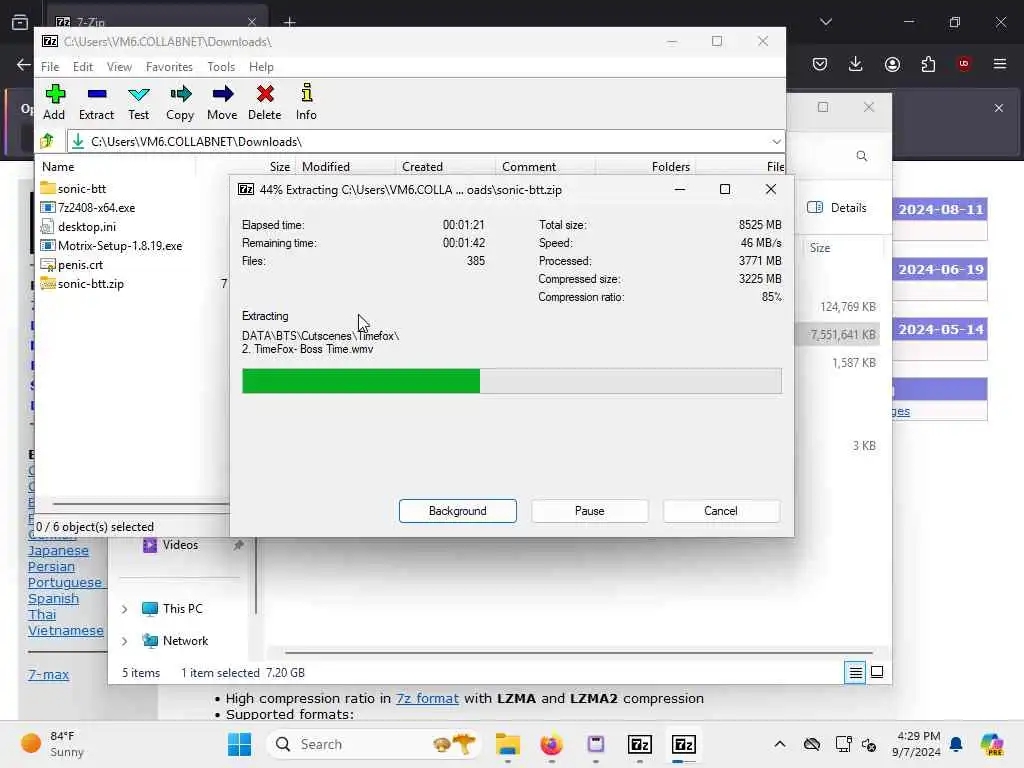
Task: Open the Spanish language link
Action: [x=53, y=599]
